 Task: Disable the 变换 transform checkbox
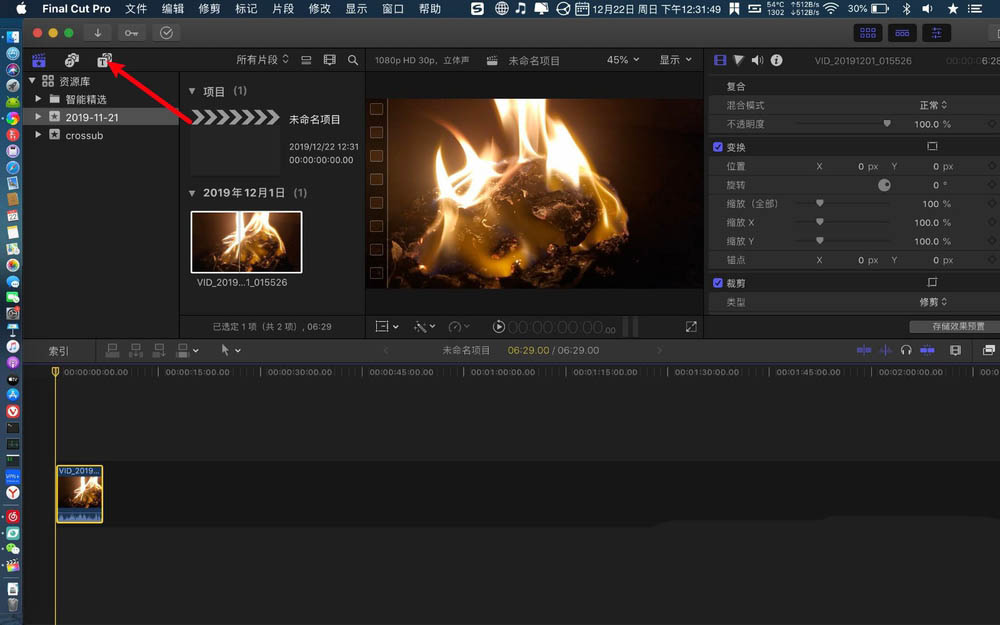click(717, 147)
